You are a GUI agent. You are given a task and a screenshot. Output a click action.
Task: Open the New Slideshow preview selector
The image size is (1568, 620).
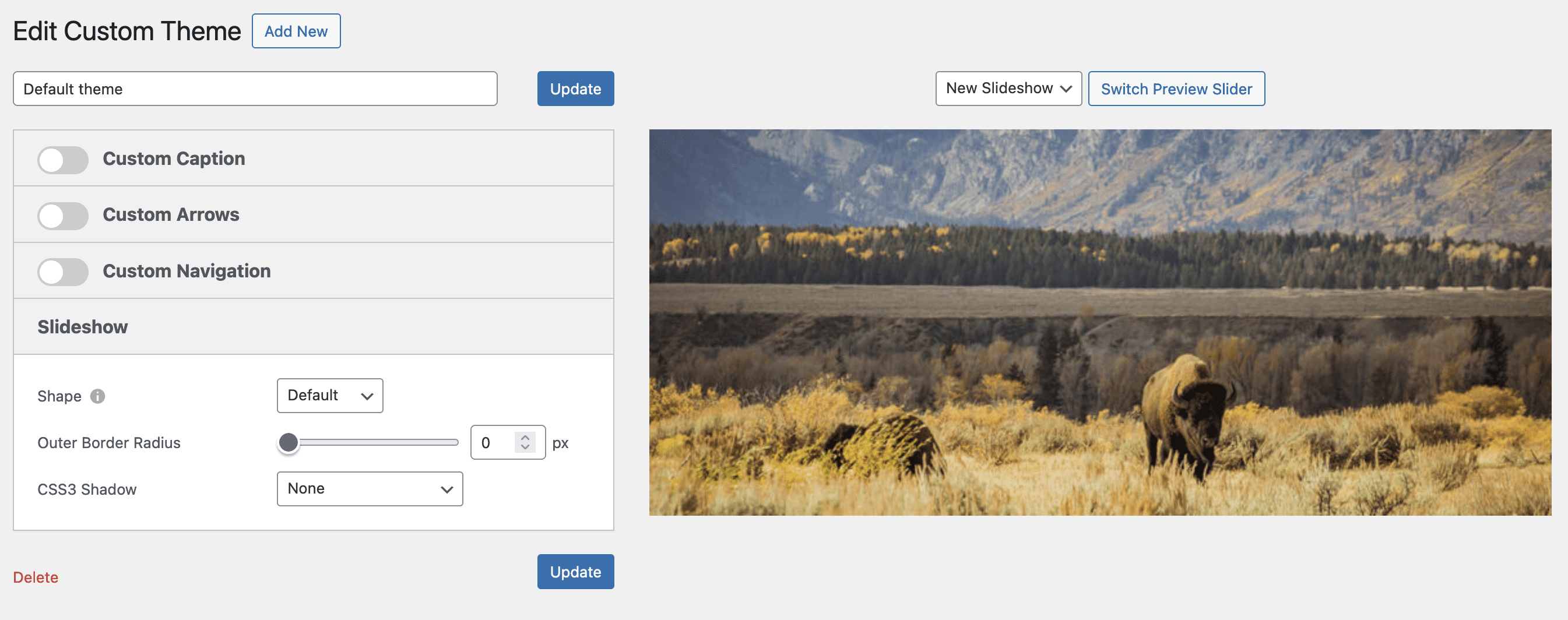[1007, 89]
